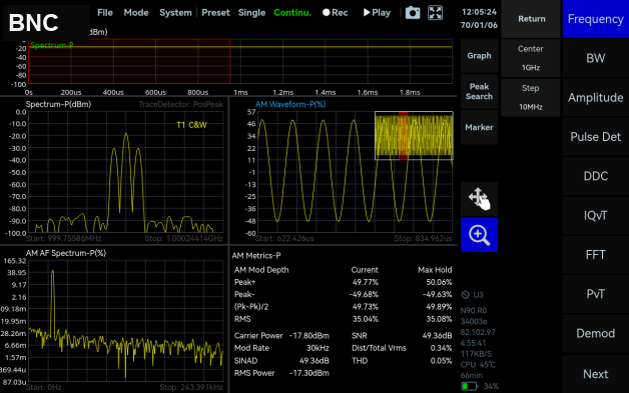The image size is (629, 393).
Task: Click the Stop: 243.391kHz label
Action: pos(191,387)
